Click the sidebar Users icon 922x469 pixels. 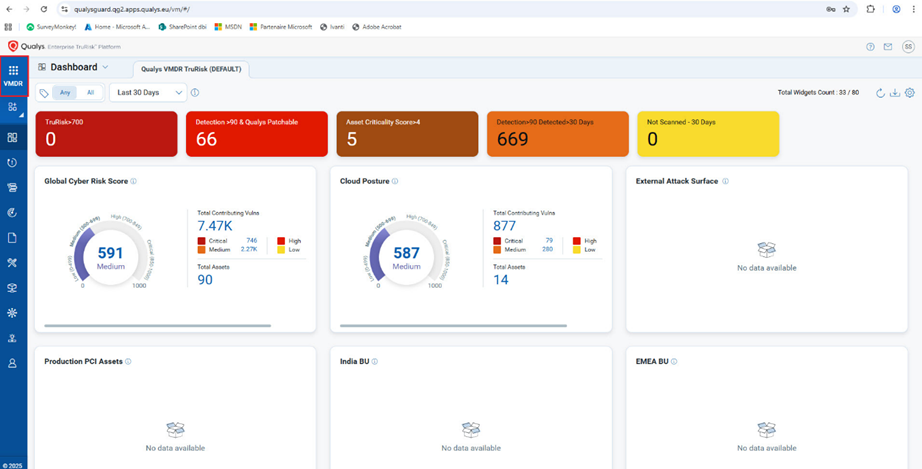(13, 363)
